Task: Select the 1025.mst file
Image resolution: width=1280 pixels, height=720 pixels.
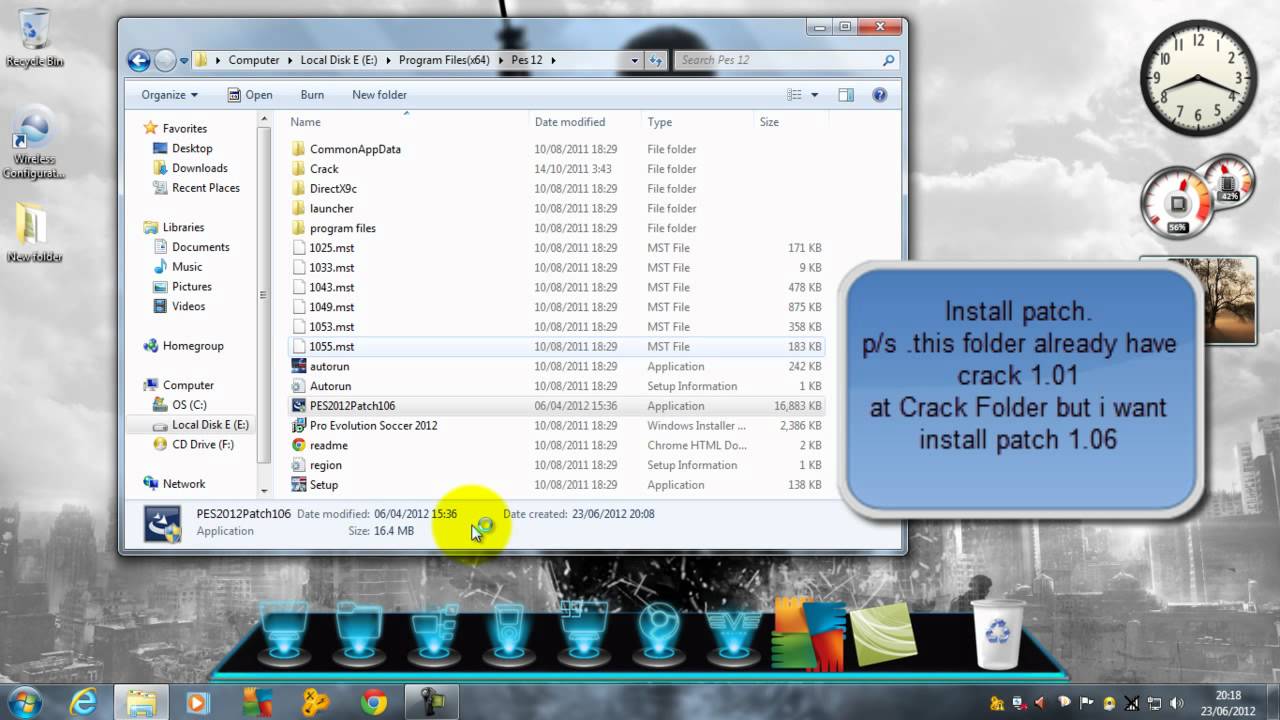Action: 331,248
